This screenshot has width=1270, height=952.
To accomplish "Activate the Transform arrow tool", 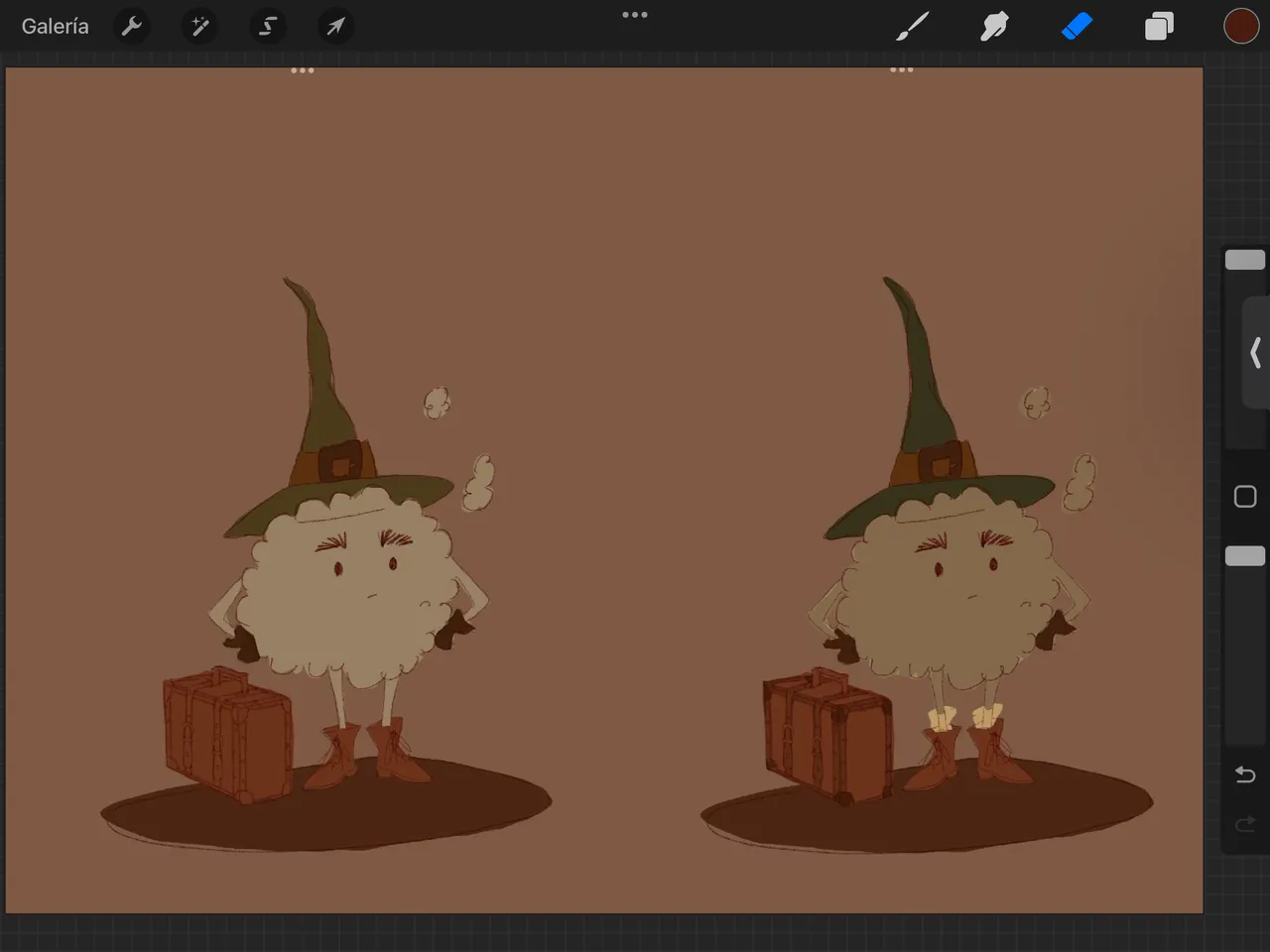I will click(335, 27).
